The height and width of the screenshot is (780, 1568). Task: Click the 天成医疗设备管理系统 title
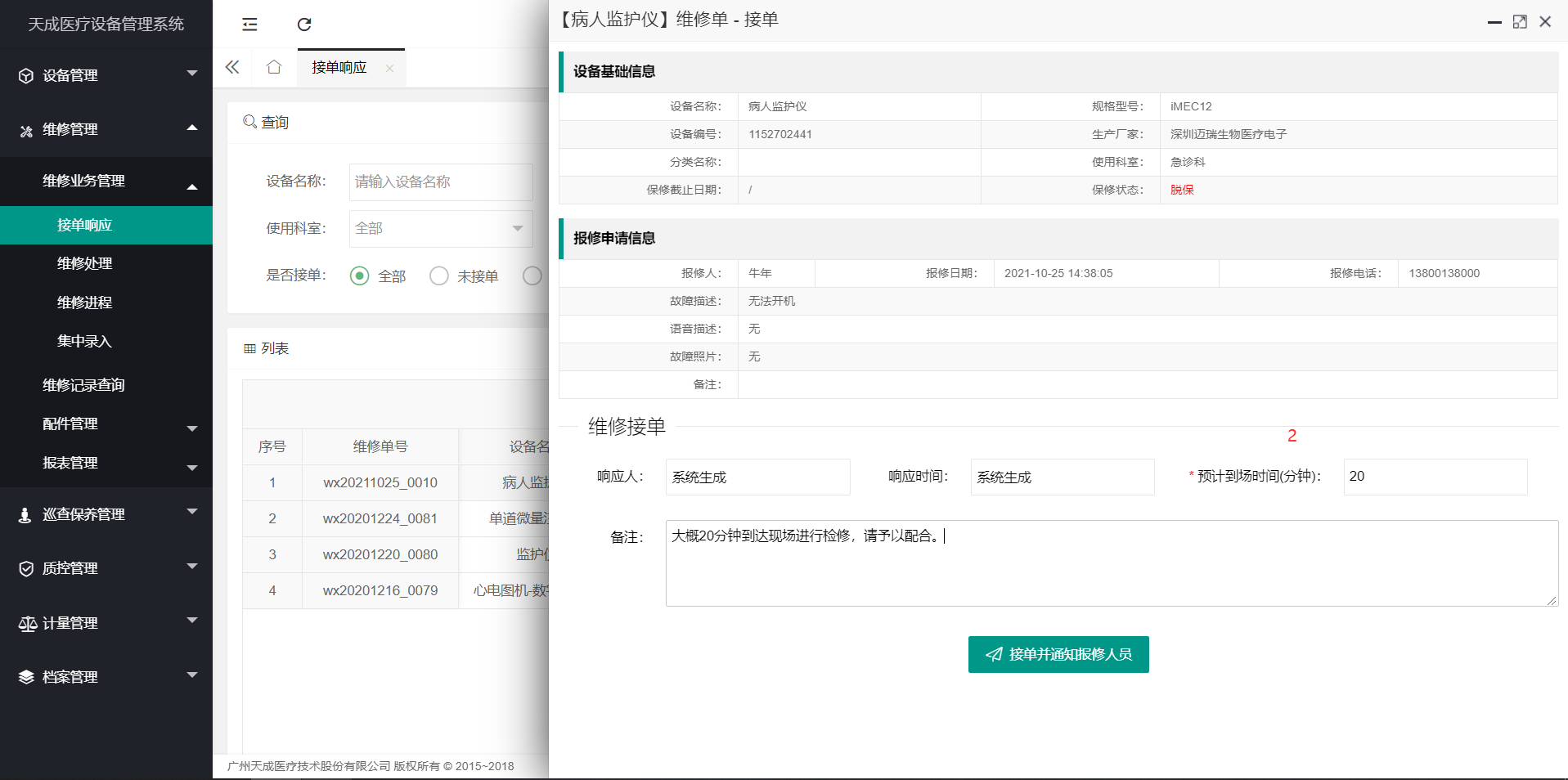106,25
